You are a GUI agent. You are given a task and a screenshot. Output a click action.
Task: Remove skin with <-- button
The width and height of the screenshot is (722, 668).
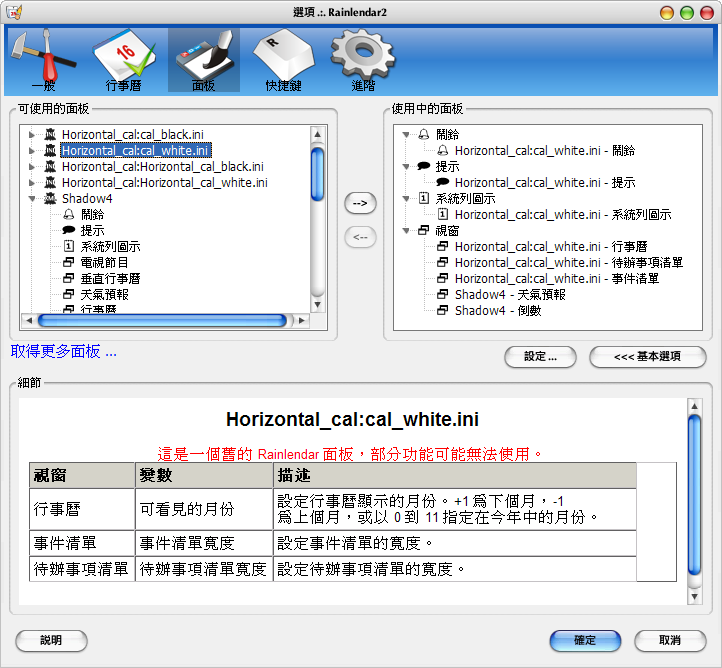click(x=360, y=238)
